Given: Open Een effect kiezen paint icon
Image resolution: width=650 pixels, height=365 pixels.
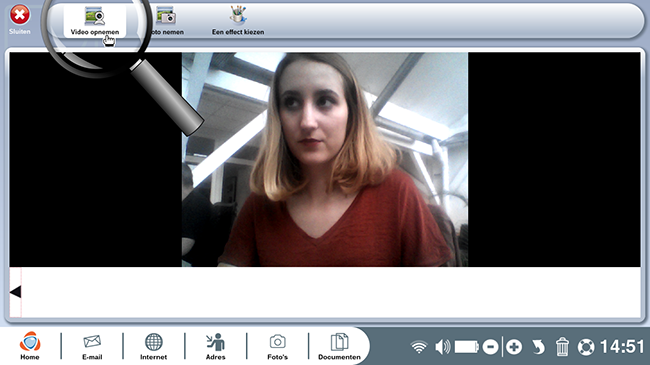Looking at the screenshot, I should click(x=238, y=15).
